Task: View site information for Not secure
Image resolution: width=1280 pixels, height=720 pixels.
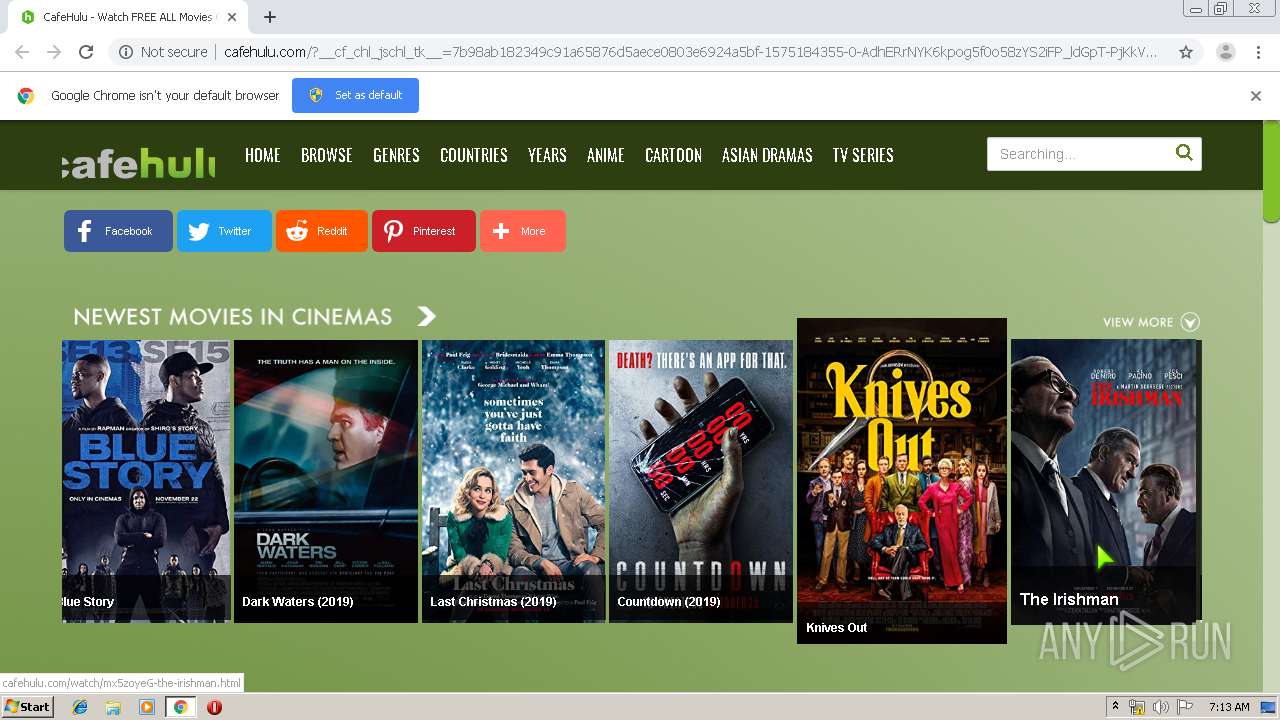Action: pos(163,52)
